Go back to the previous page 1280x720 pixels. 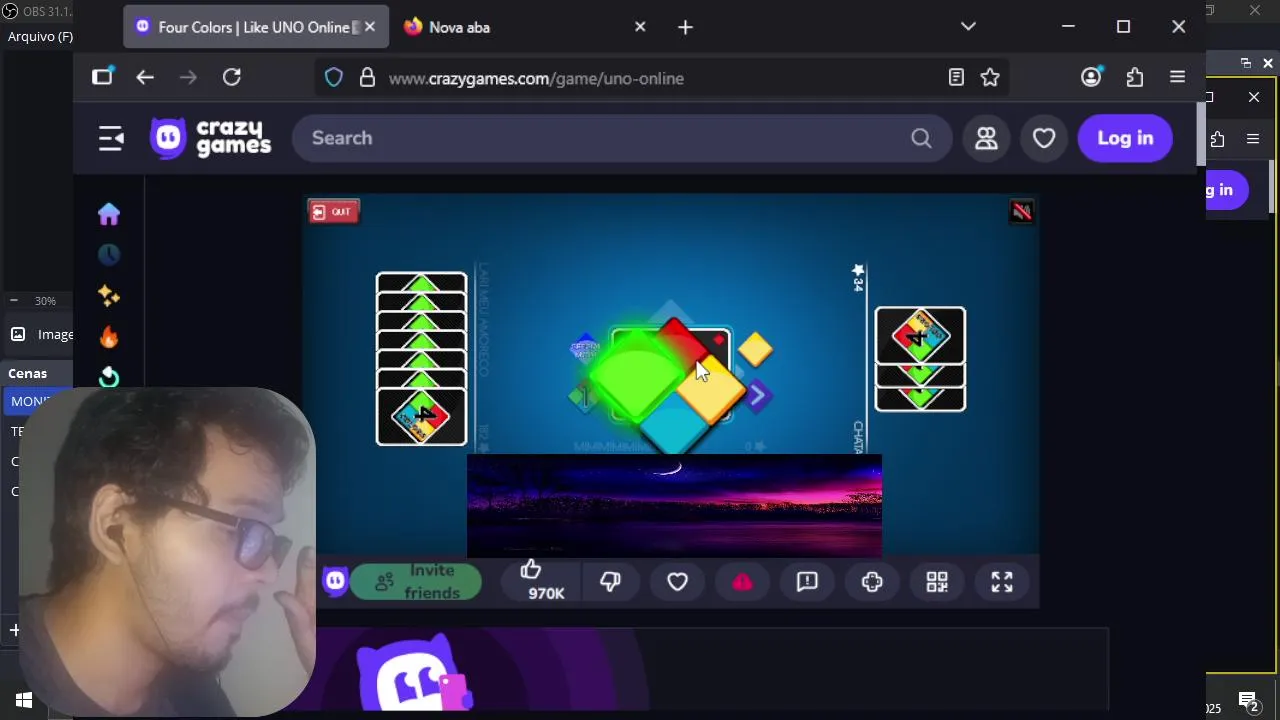tap(145, 77)
